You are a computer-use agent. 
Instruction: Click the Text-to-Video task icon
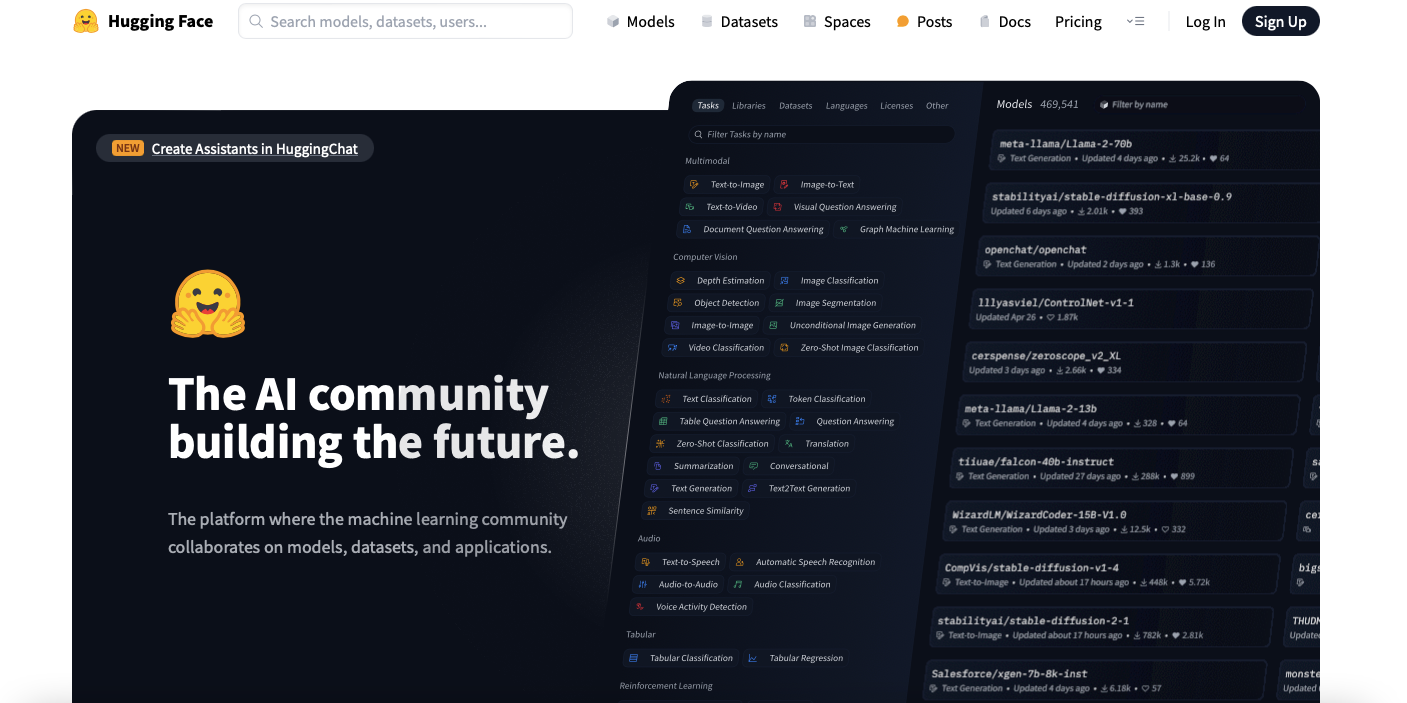[689, 207]
